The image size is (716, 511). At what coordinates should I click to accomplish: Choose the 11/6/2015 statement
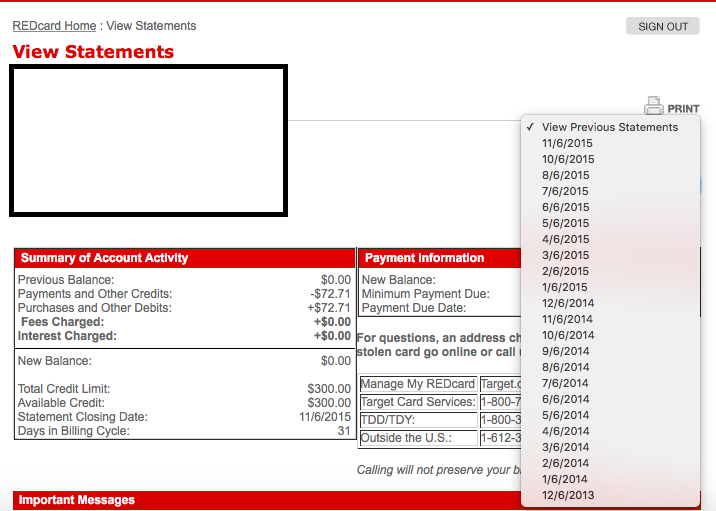(567, 143)
